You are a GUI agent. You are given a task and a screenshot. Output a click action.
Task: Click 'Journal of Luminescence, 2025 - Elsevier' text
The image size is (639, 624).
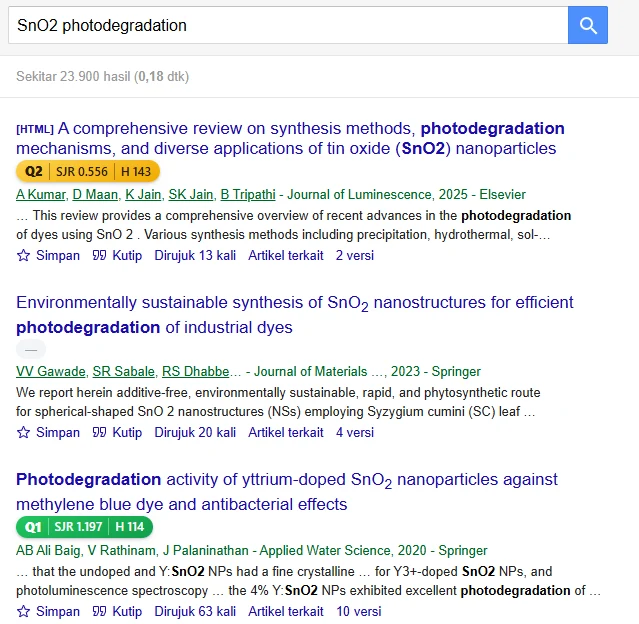pyautogui.click(x=406, y=194)
